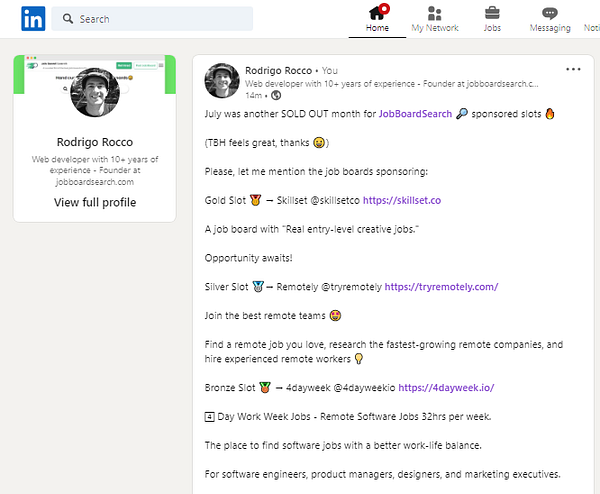Select the boxed 4 emoji before Day Work Week
The image size is (600, 494).
[209, 417]
